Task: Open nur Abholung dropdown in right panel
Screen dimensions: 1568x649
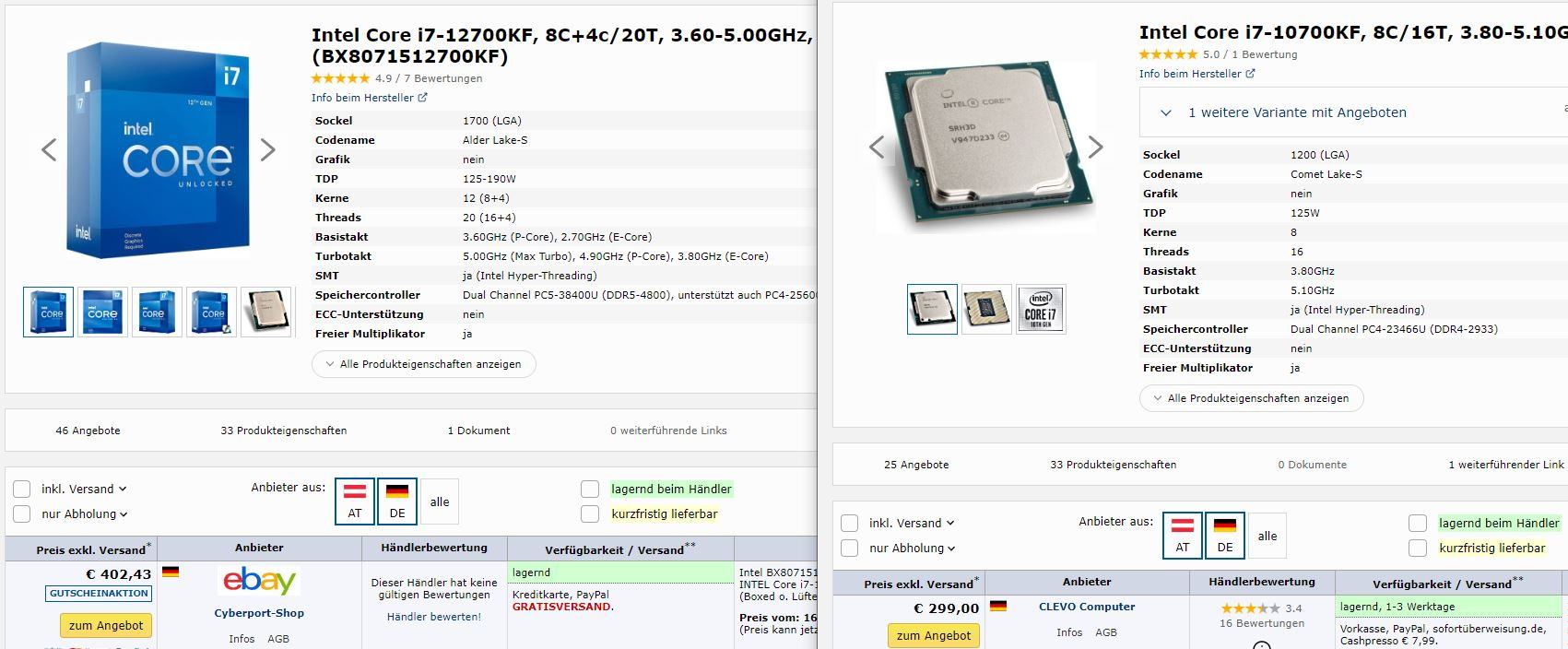Action: click(912, 548)
